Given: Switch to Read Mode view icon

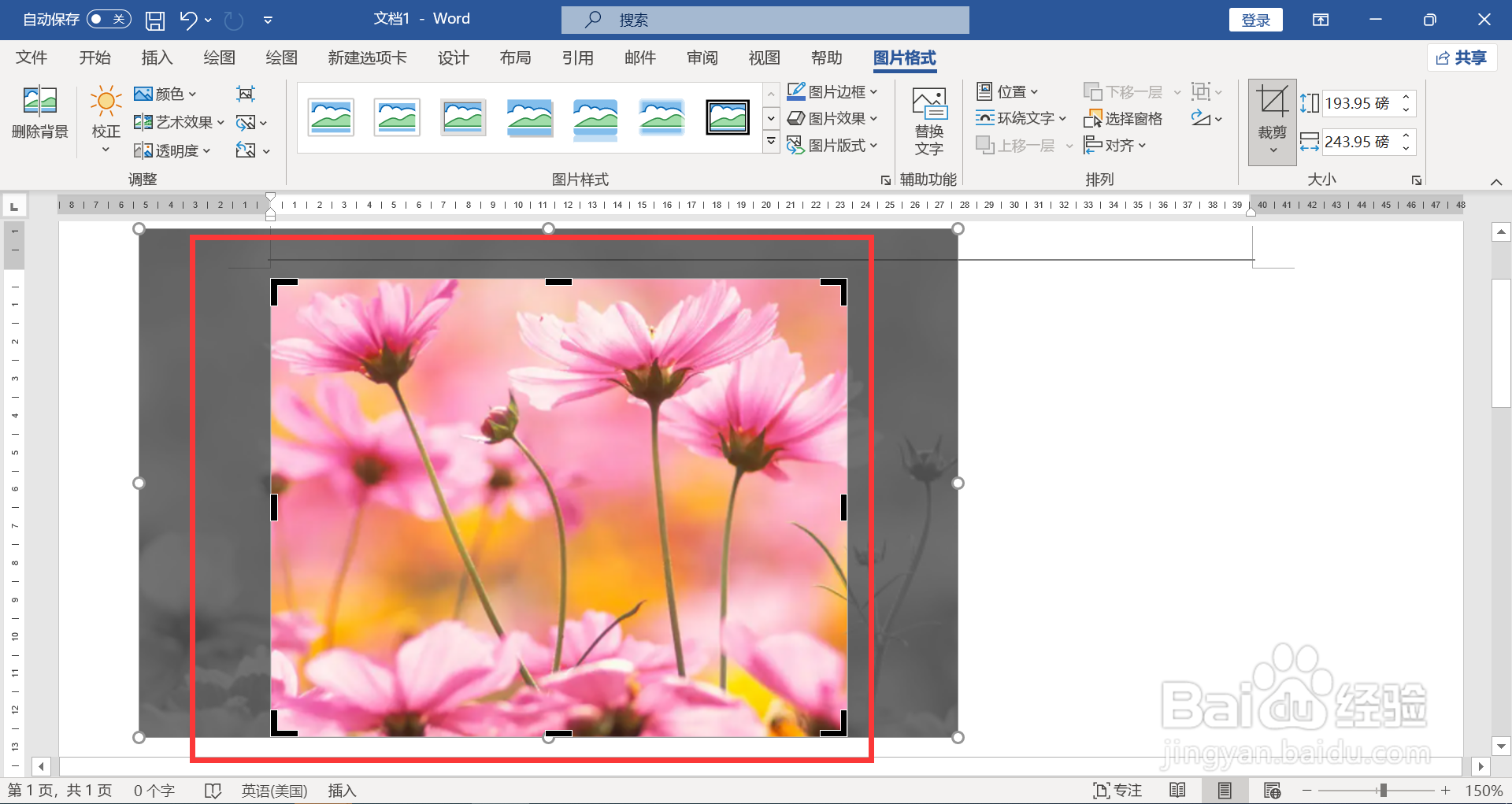Looking at the screenshot, I should (1177, 790).
